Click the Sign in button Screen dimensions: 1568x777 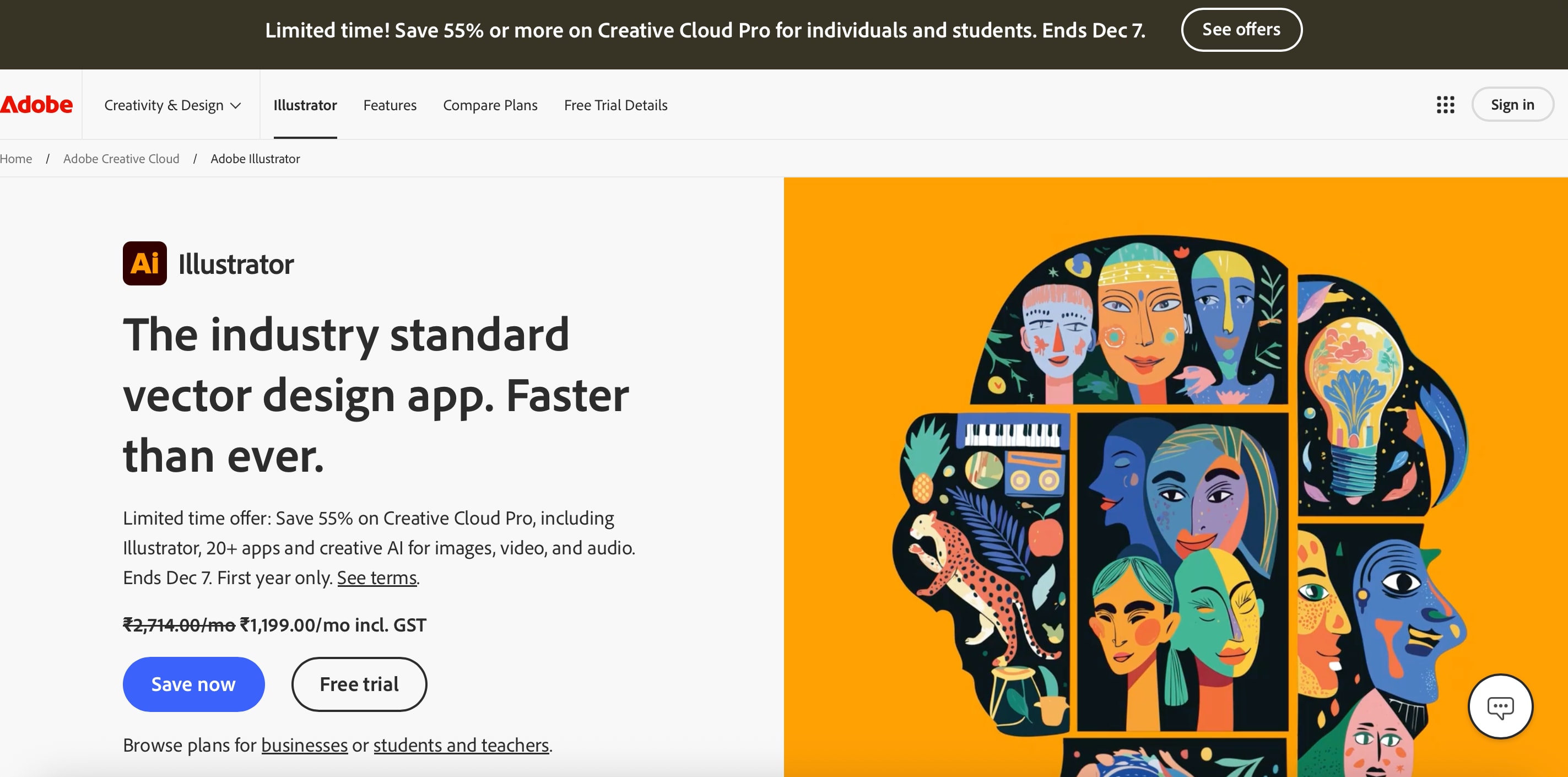point(1512,105)
